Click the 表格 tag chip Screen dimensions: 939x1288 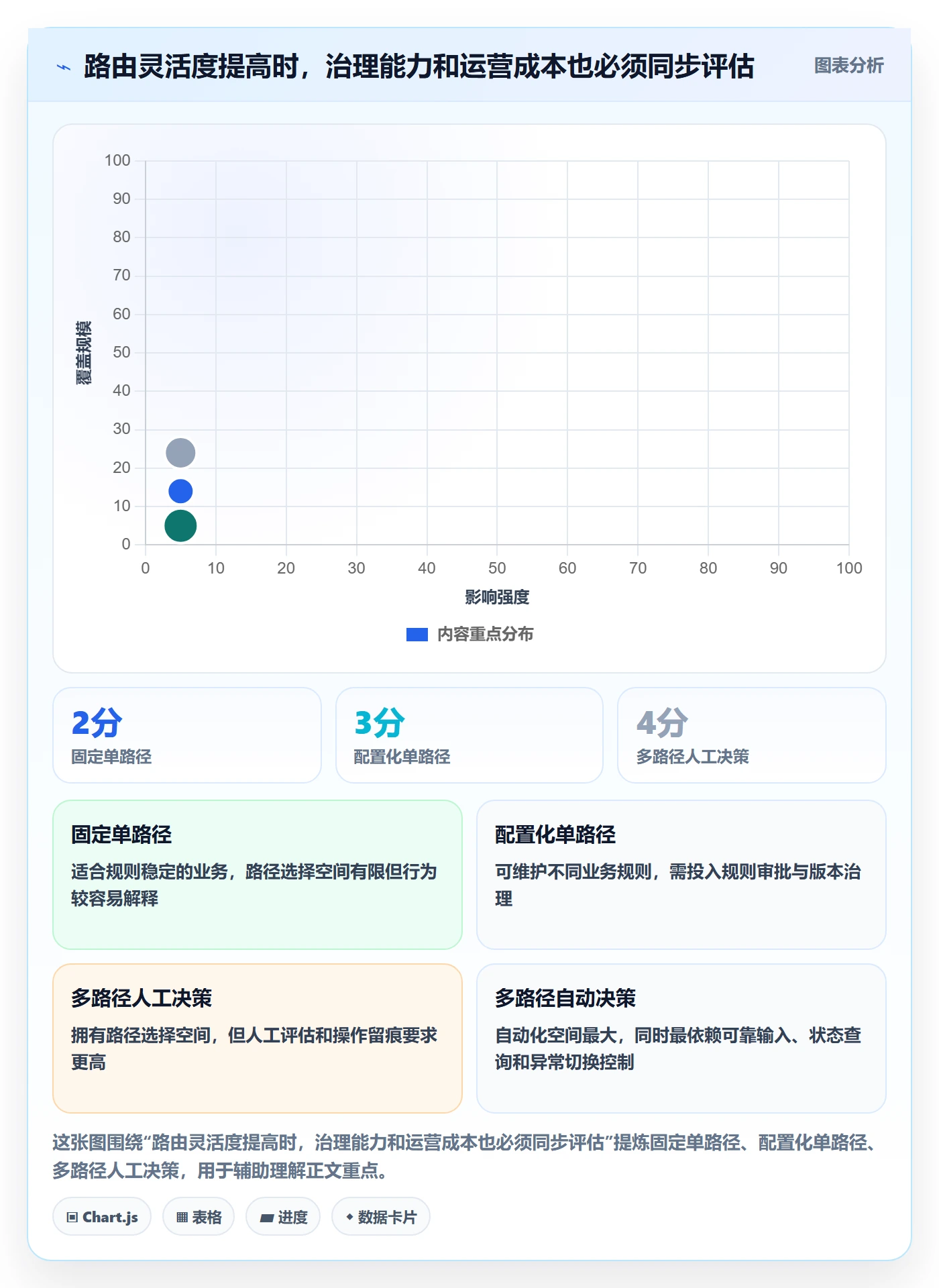pyautogui.click(x=199, y=1217)
